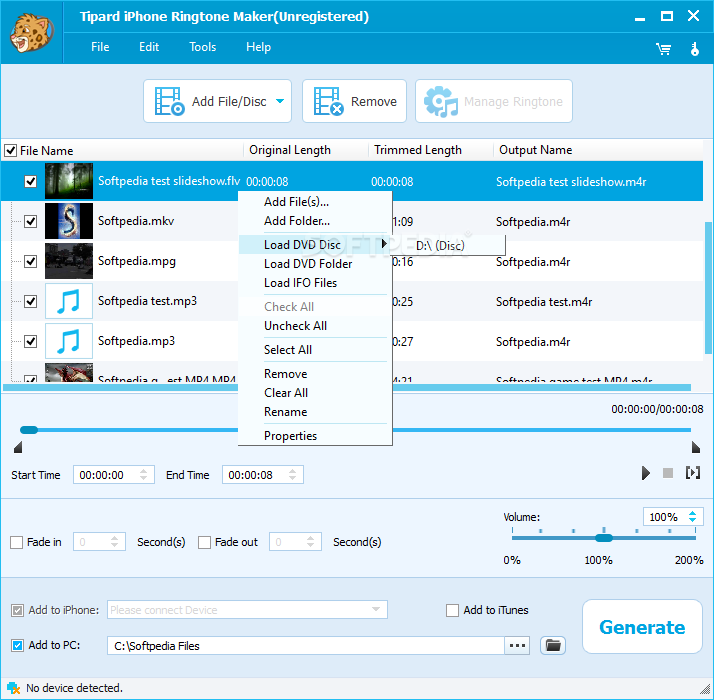Image resolution: width=714 pixels, height=700 pixels.
Task: Click the left trim start marker
Action: [x=18, y=447]
